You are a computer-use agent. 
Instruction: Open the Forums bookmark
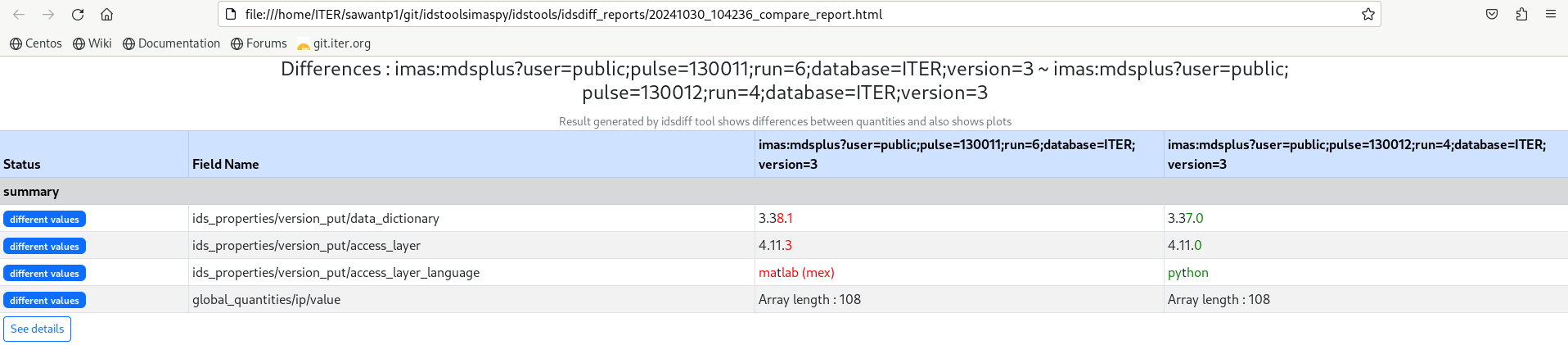[259, 43]
